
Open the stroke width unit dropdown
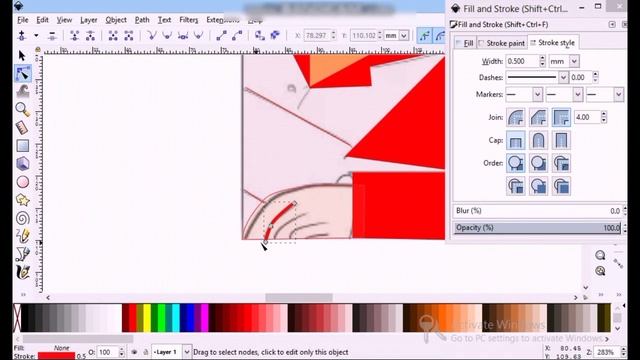click(574, 61)
